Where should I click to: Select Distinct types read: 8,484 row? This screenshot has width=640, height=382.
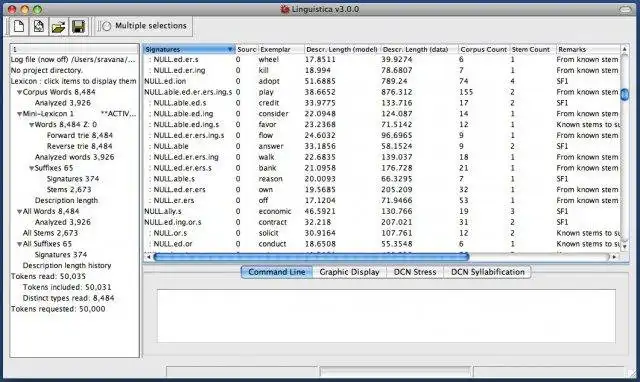click(68, 298)
